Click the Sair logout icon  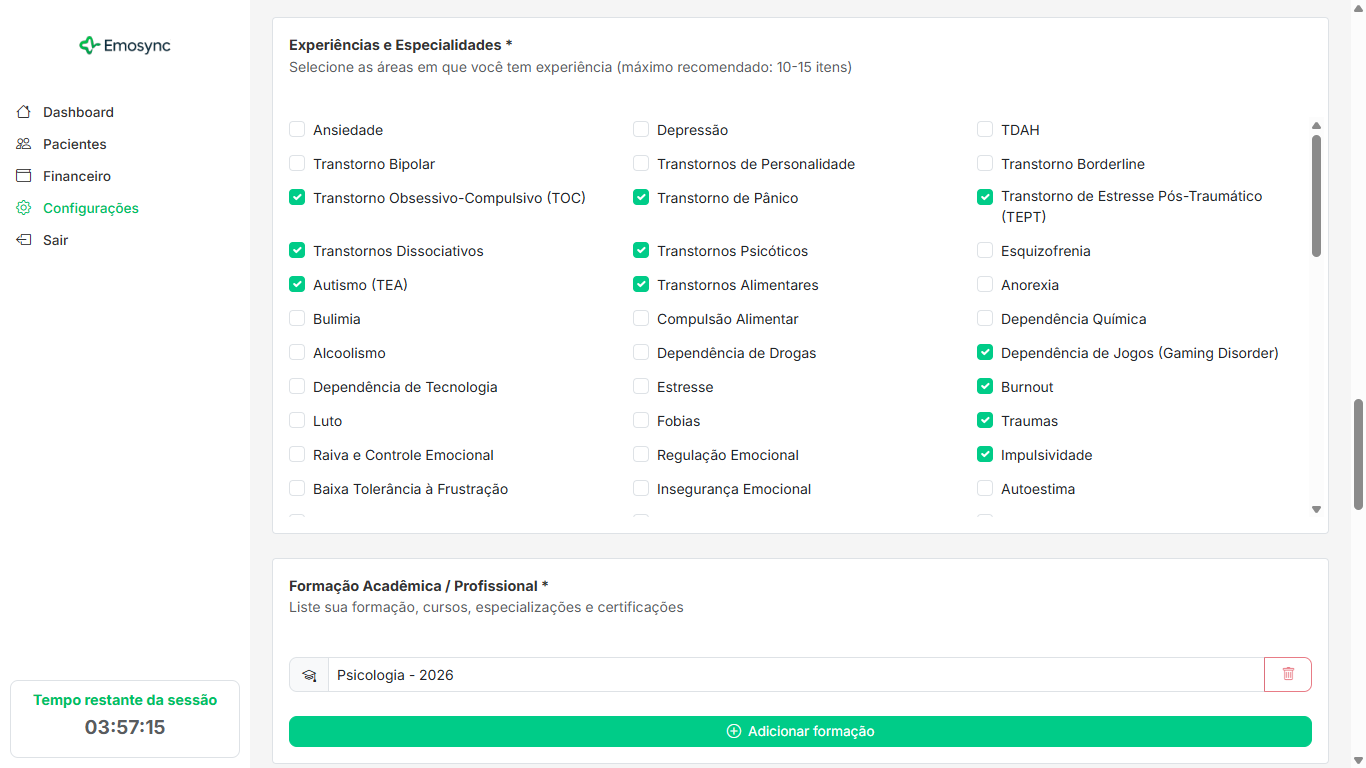(x=24, y=240)
